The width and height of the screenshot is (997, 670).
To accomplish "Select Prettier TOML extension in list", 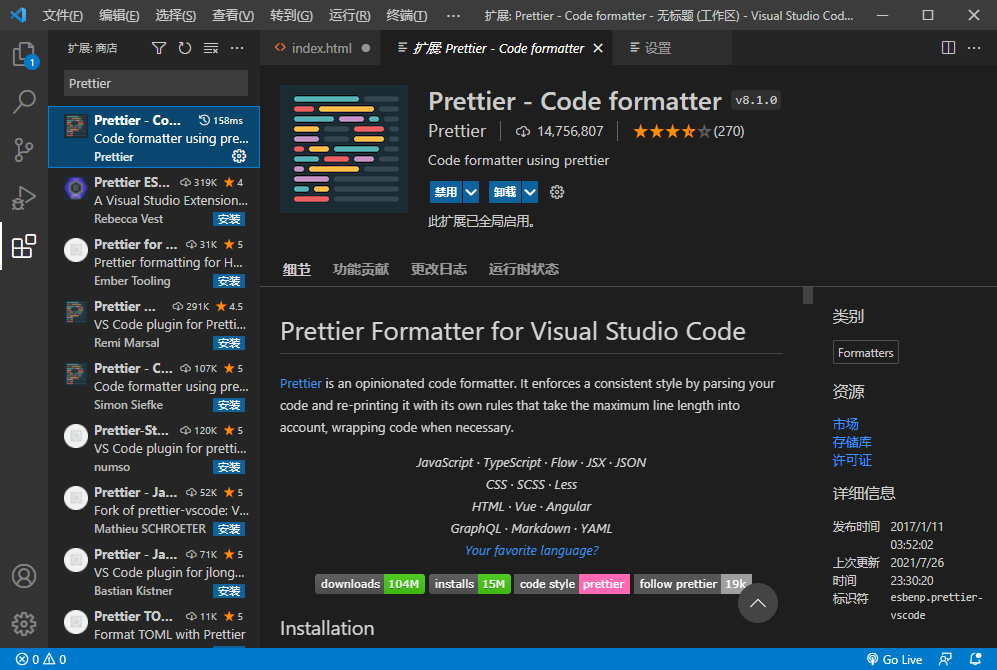I will tap(154, 626).
